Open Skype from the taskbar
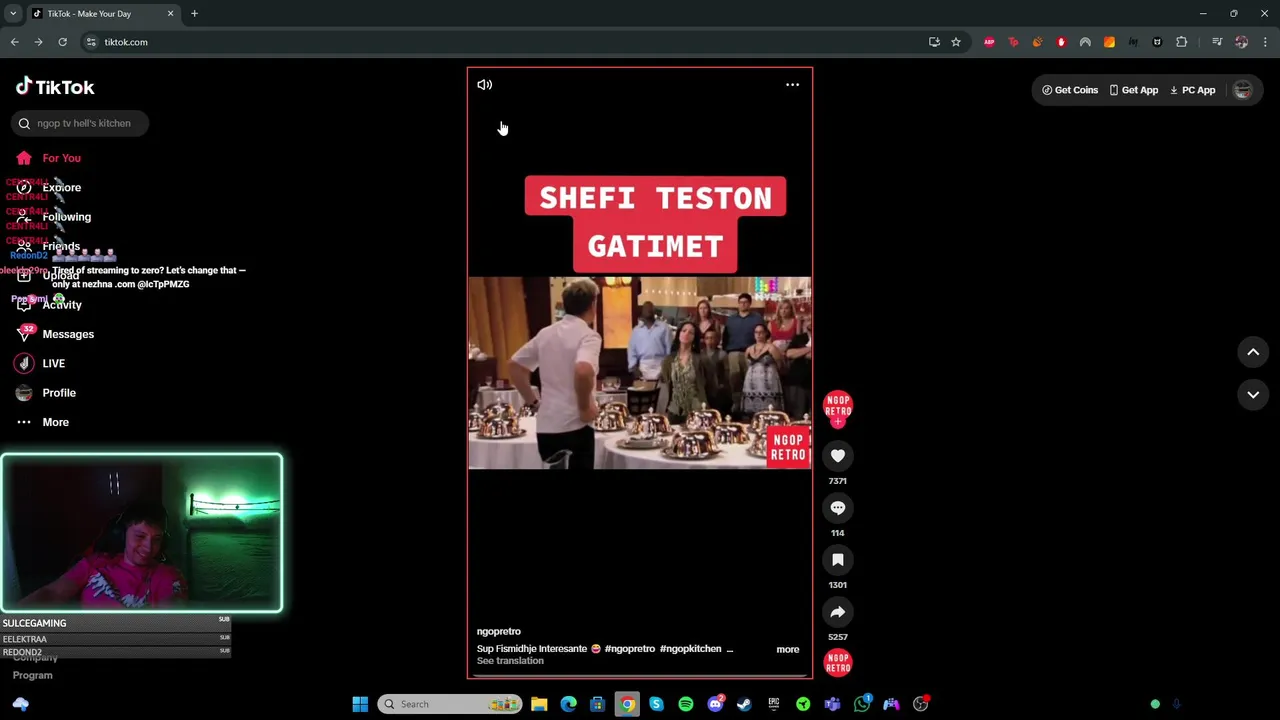 tap(656, 704)
